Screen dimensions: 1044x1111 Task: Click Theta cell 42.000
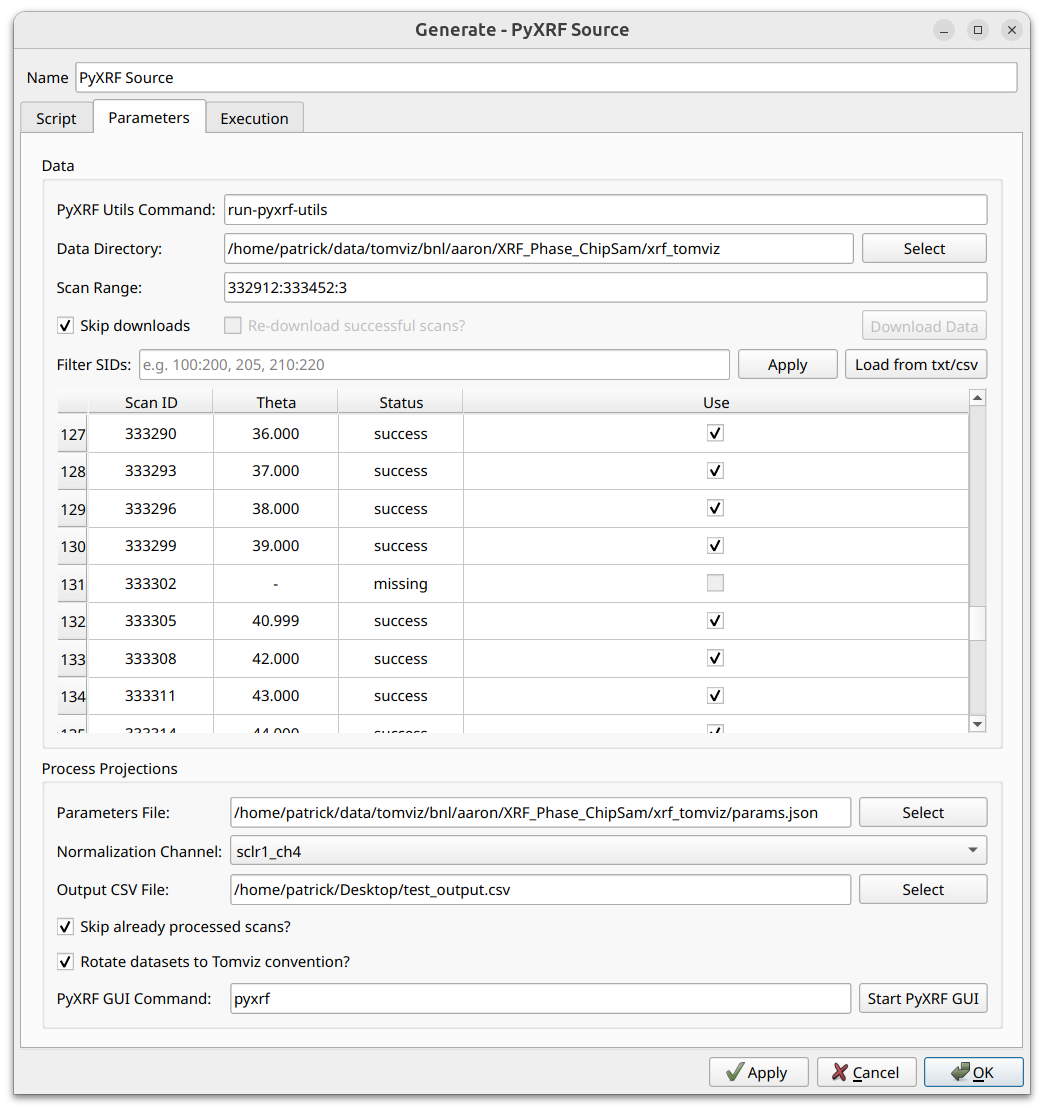click(x=276, y=658)
